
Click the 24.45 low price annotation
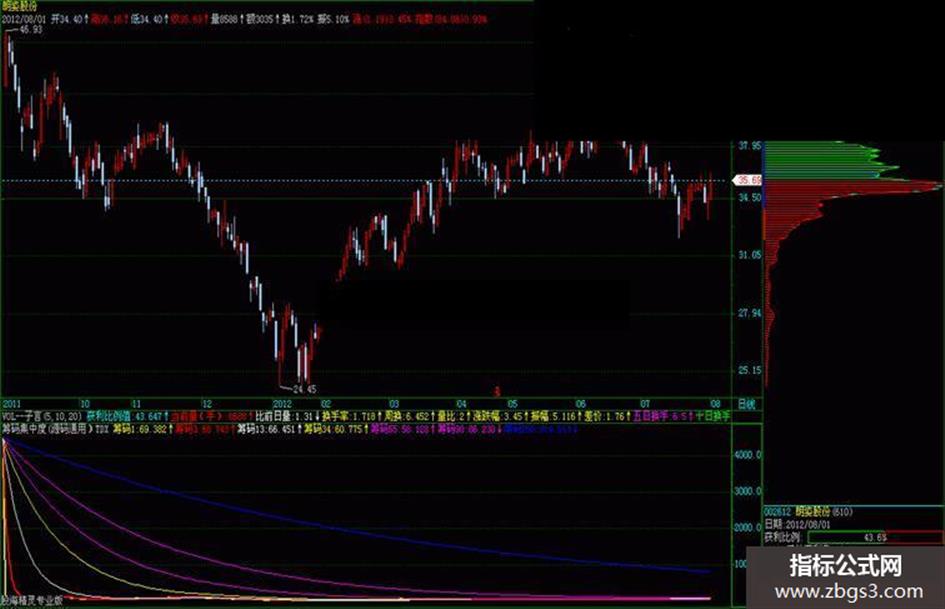(304, 389)
